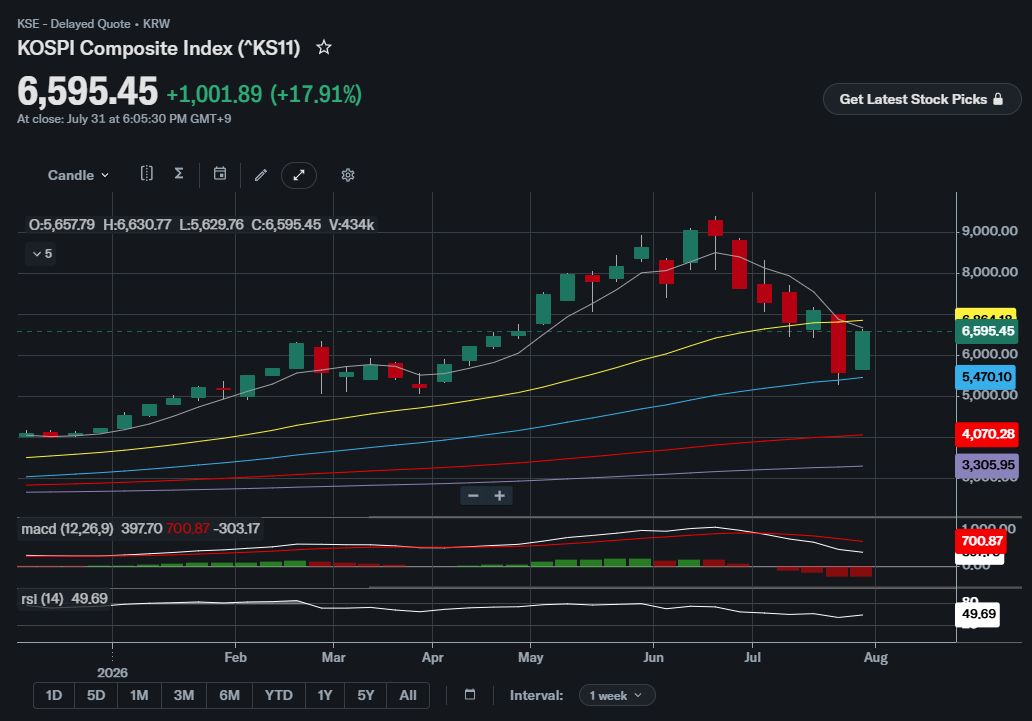Select the YTD range tab

point(278,695)
